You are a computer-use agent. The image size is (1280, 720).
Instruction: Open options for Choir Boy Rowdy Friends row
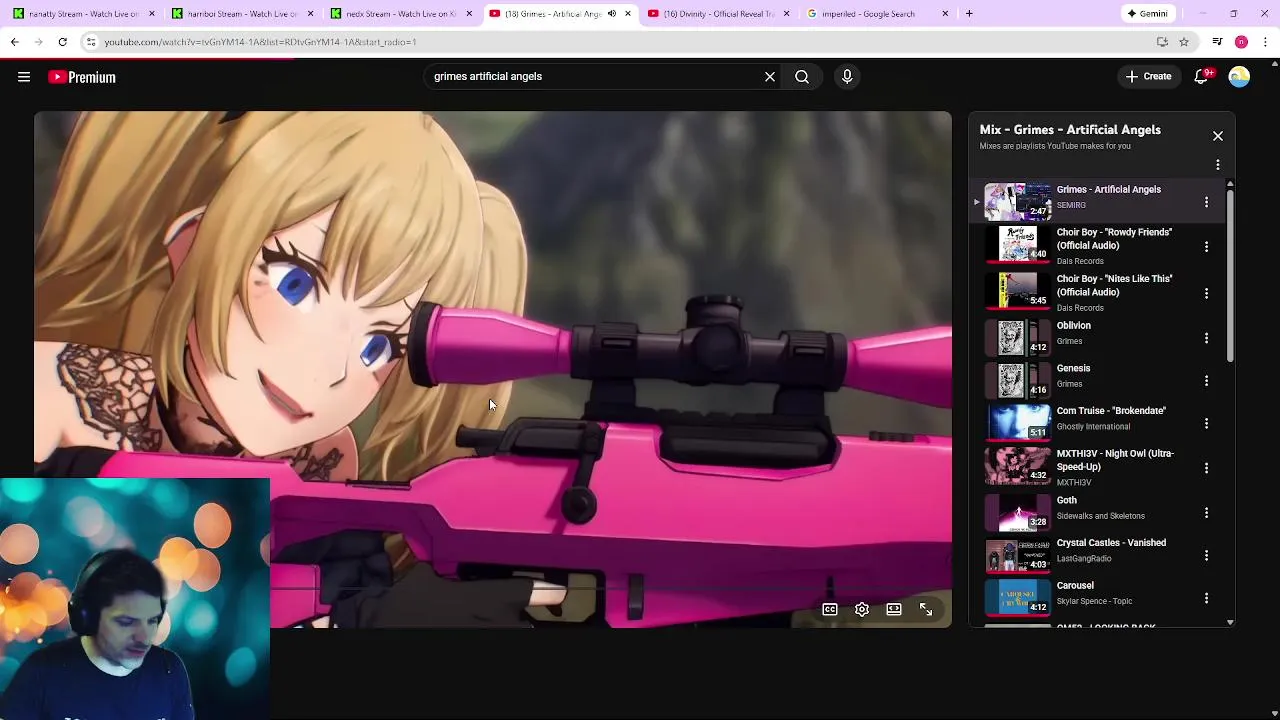pyautogui.click(x=1206, y=246)
